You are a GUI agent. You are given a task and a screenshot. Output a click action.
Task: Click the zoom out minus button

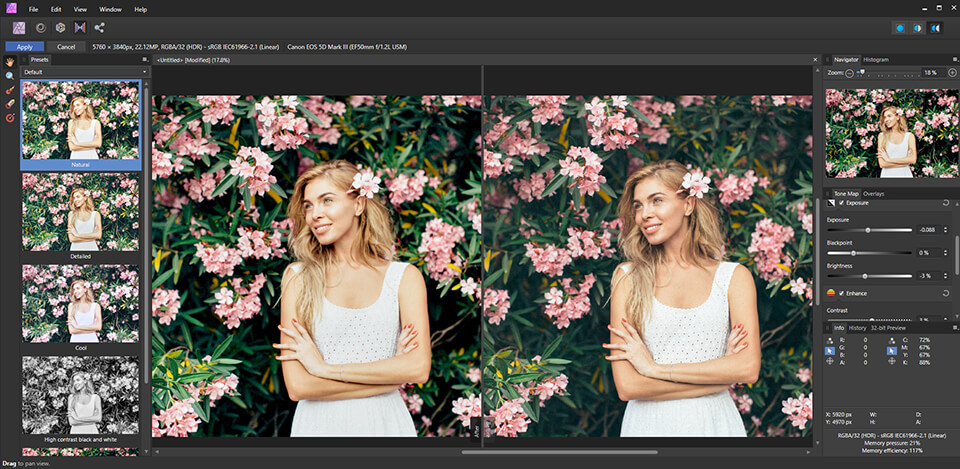coord(849,73)
